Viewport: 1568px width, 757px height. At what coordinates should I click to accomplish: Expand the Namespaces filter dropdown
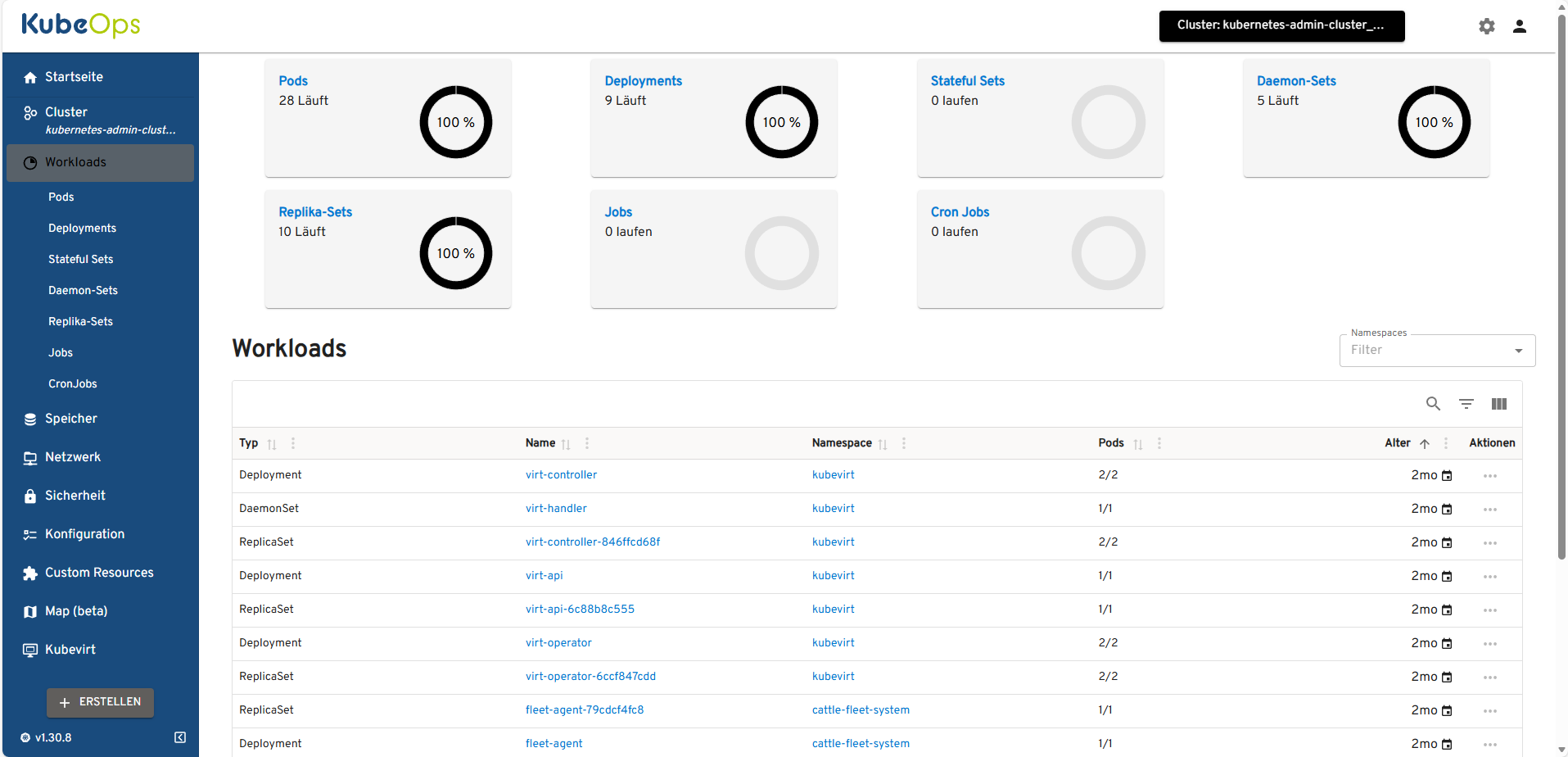click(1518, 351)
